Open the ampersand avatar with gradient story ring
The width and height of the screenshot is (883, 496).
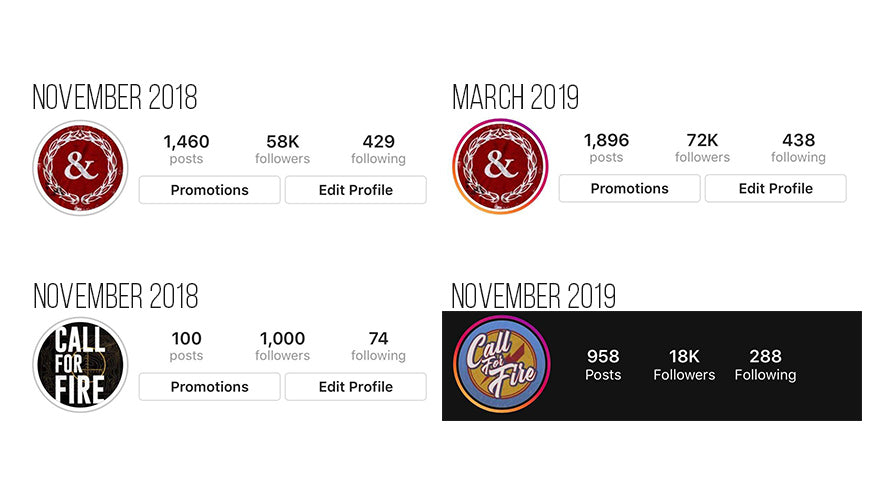[500, 167]
